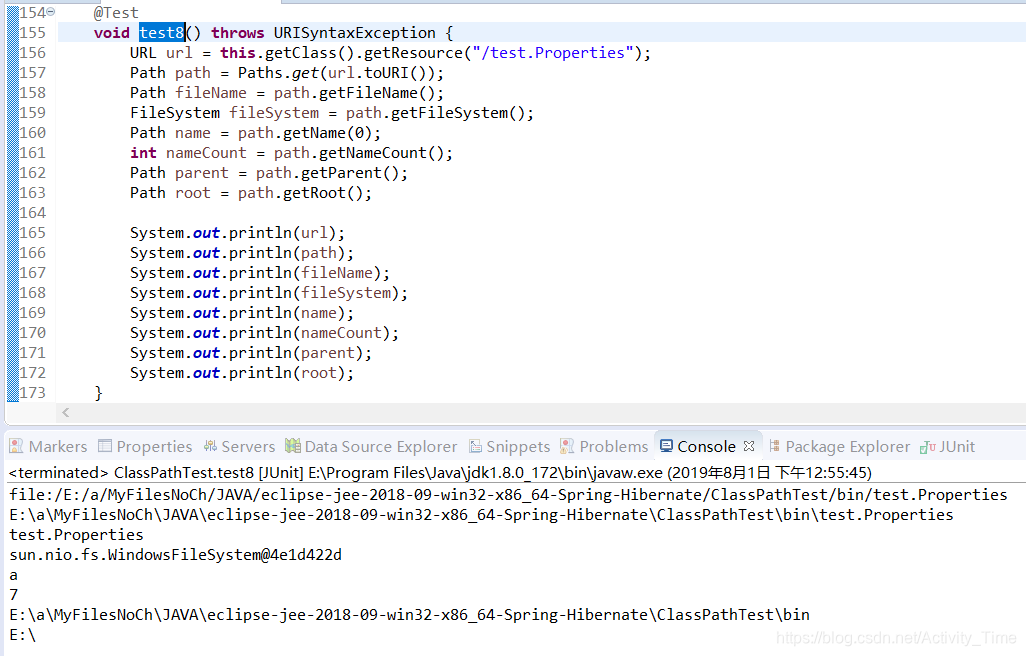Screen dimensions: 1026x656
Task: Click the Data Source Explorer icon
Action: tap(292, 445)
